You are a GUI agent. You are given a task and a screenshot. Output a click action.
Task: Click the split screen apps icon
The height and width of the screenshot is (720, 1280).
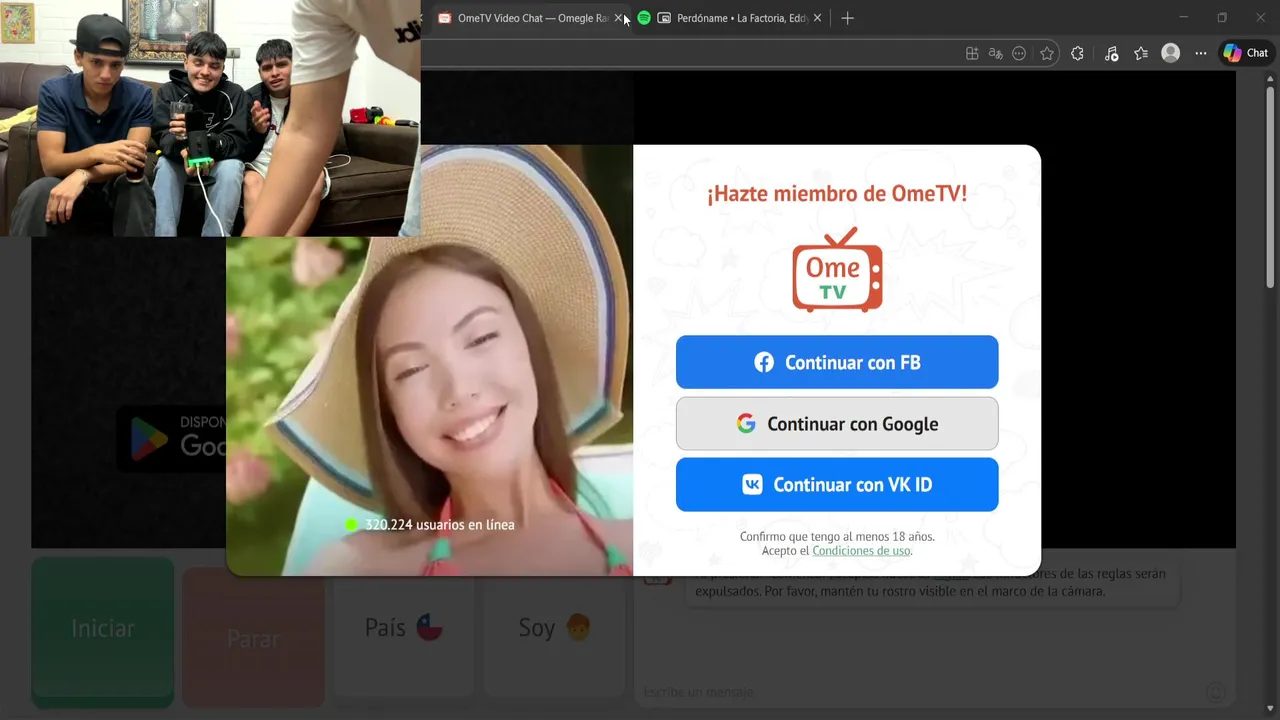coord(972,54)
